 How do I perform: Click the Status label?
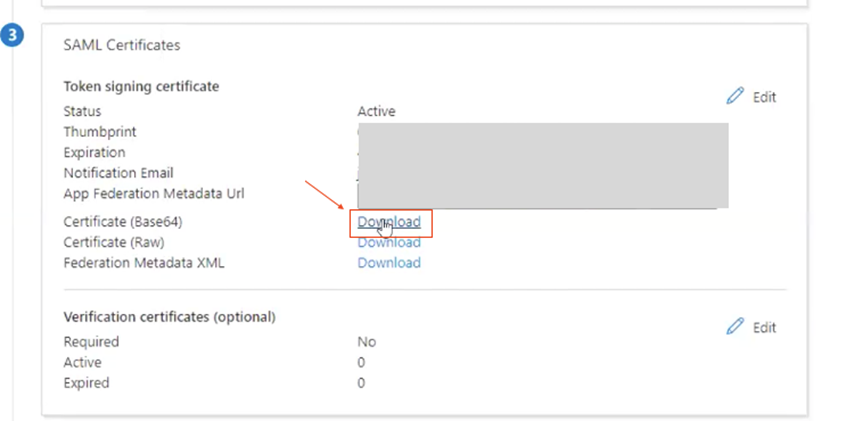[83, 111]
